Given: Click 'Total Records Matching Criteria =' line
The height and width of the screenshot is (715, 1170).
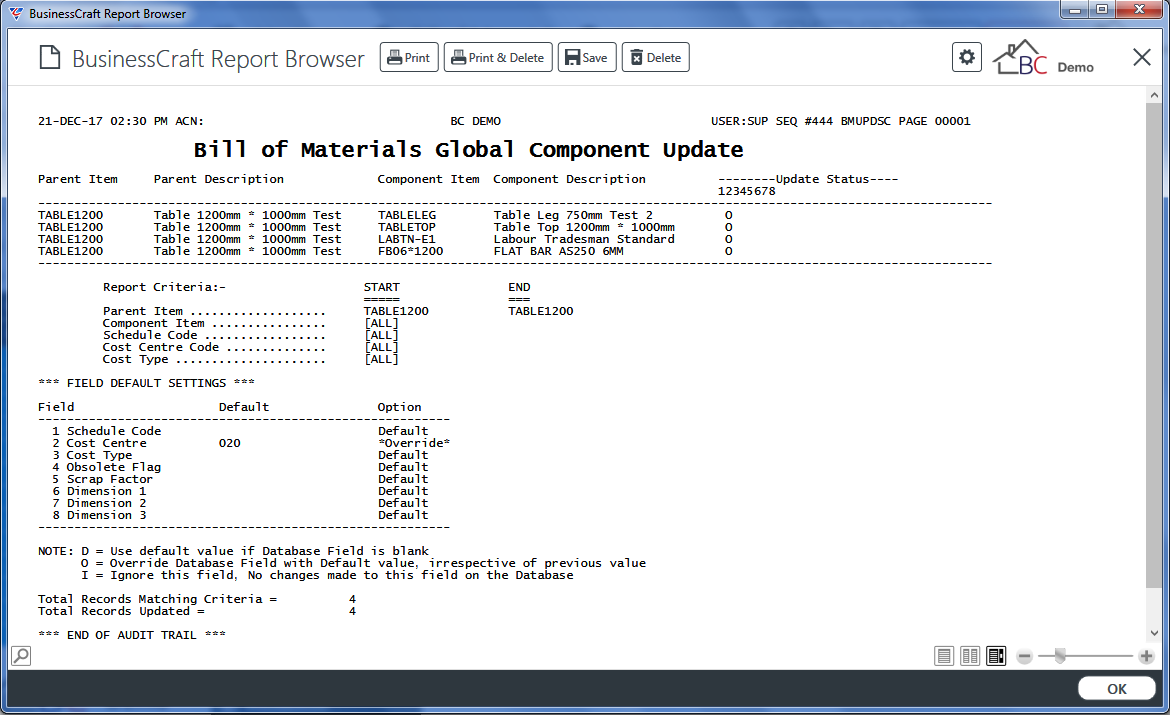Looking at the screenshot, I should (197, 599).
